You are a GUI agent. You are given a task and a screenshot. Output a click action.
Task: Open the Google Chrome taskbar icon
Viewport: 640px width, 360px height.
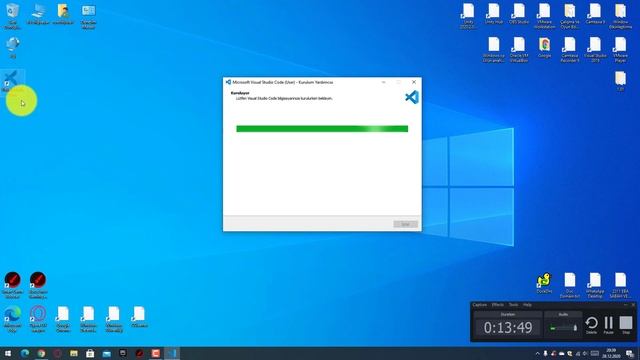(x=41, y=353)
